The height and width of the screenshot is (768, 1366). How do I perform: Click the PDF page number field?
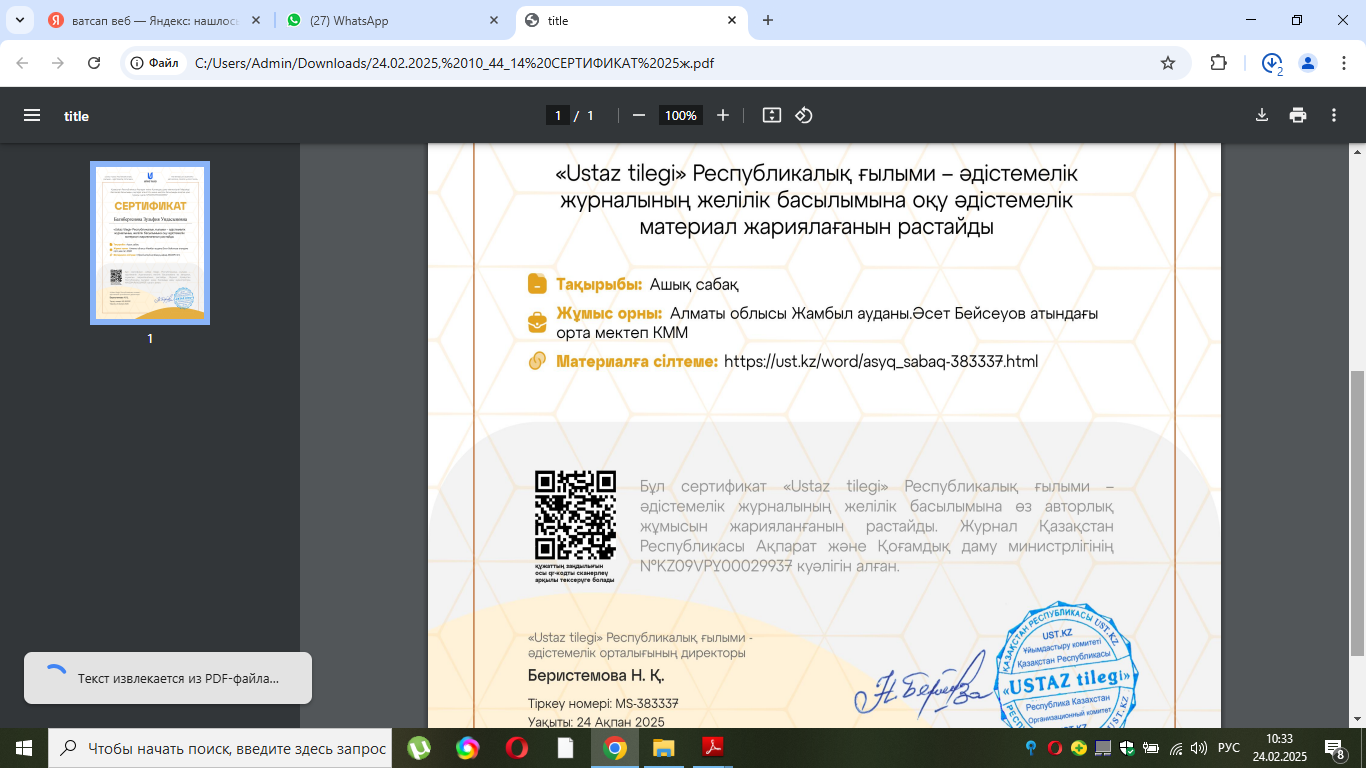coord(559,115)
